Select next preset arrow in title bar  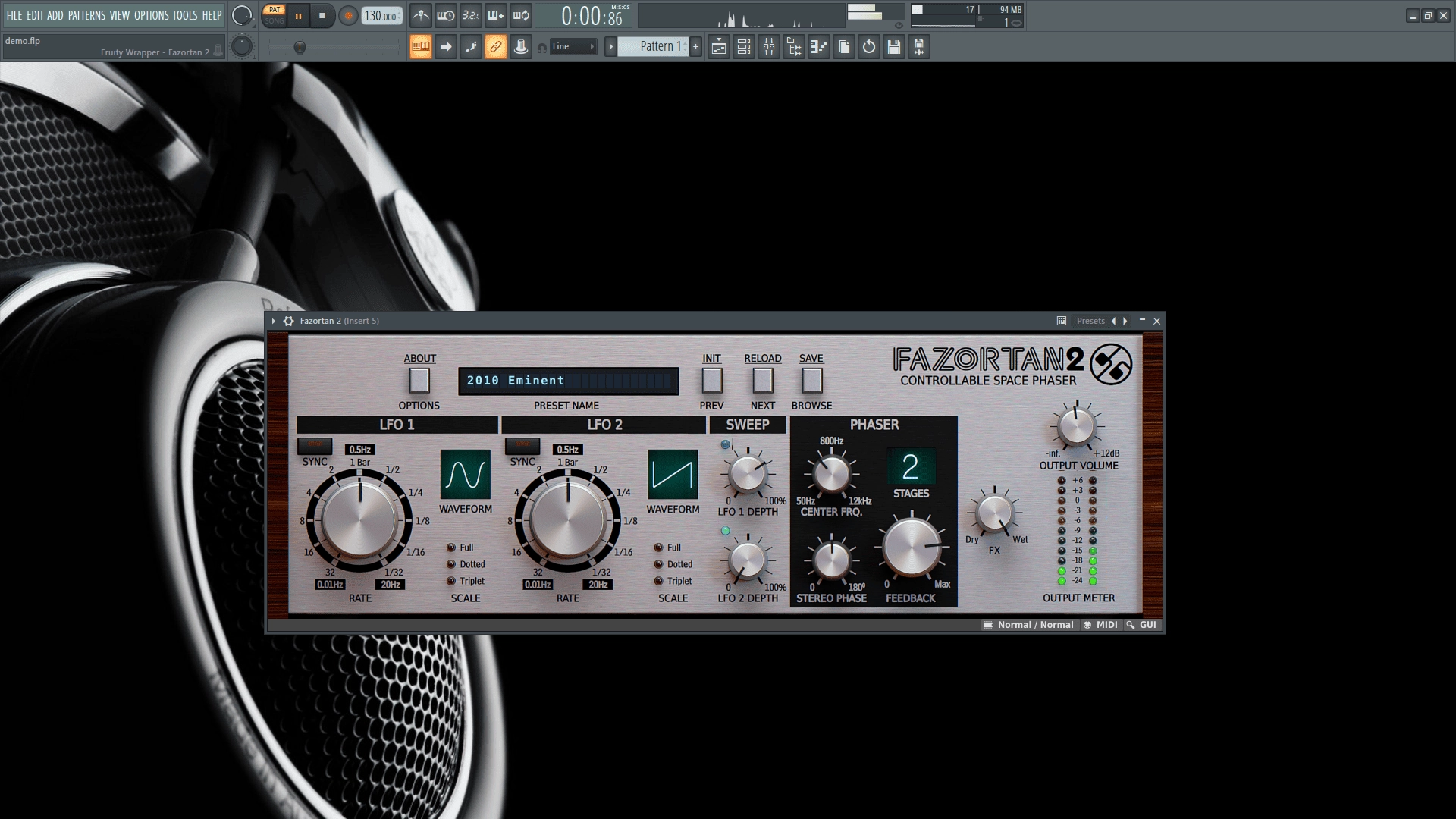(1125, 321)
